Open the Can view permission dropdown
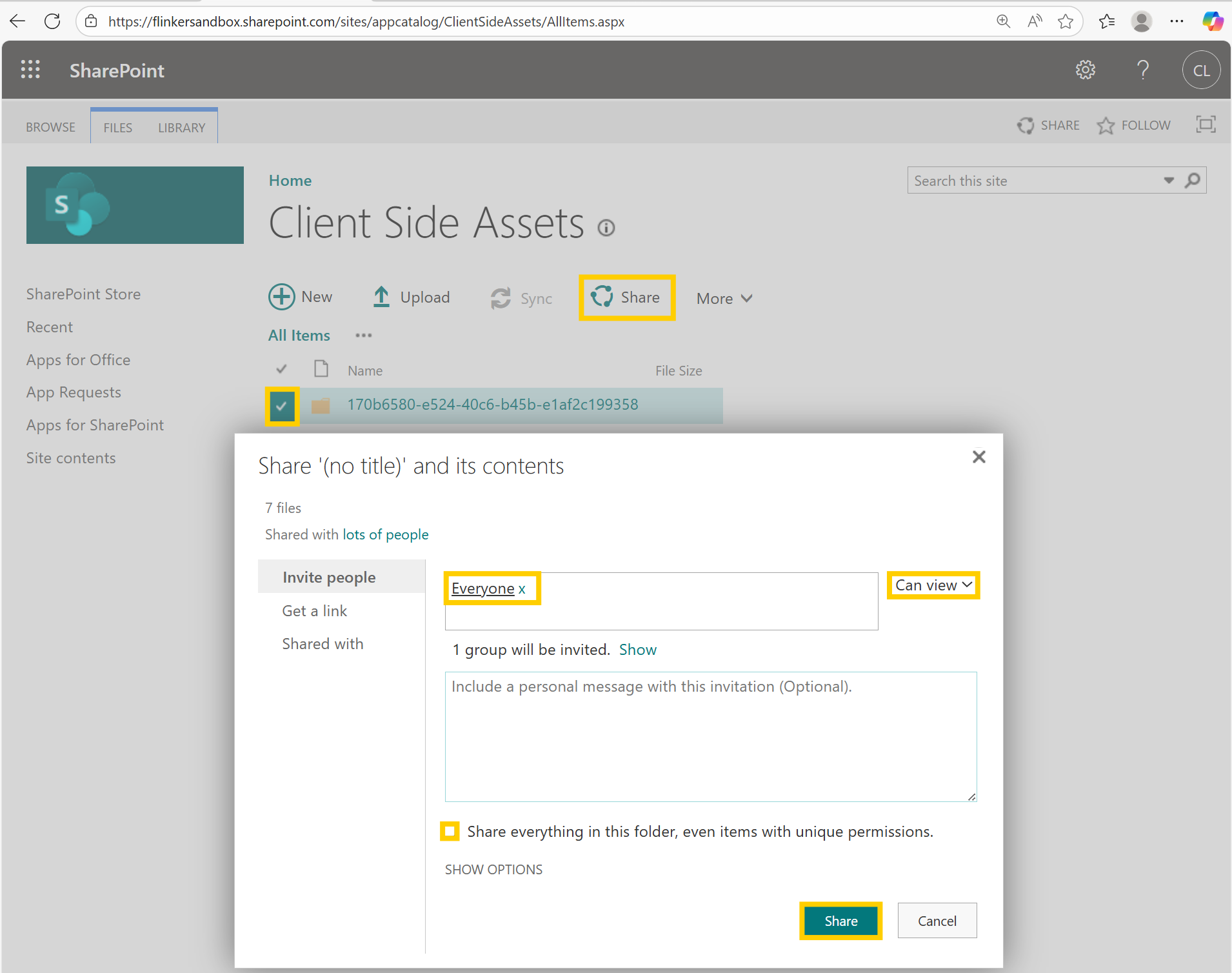1232x973 pixels. point(933,585)
